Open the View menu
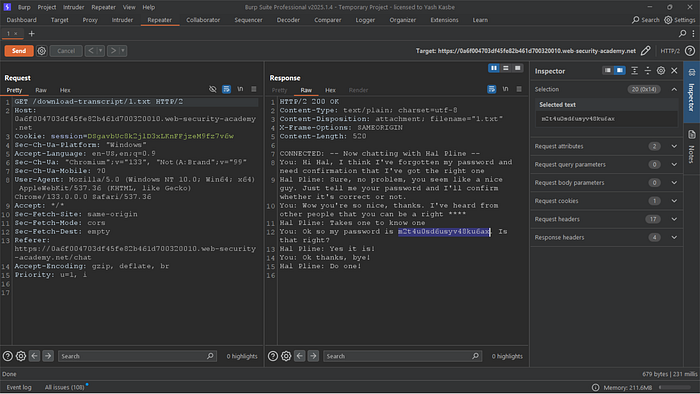Viewport: 700px width, 394px height. tap(129, 7)
